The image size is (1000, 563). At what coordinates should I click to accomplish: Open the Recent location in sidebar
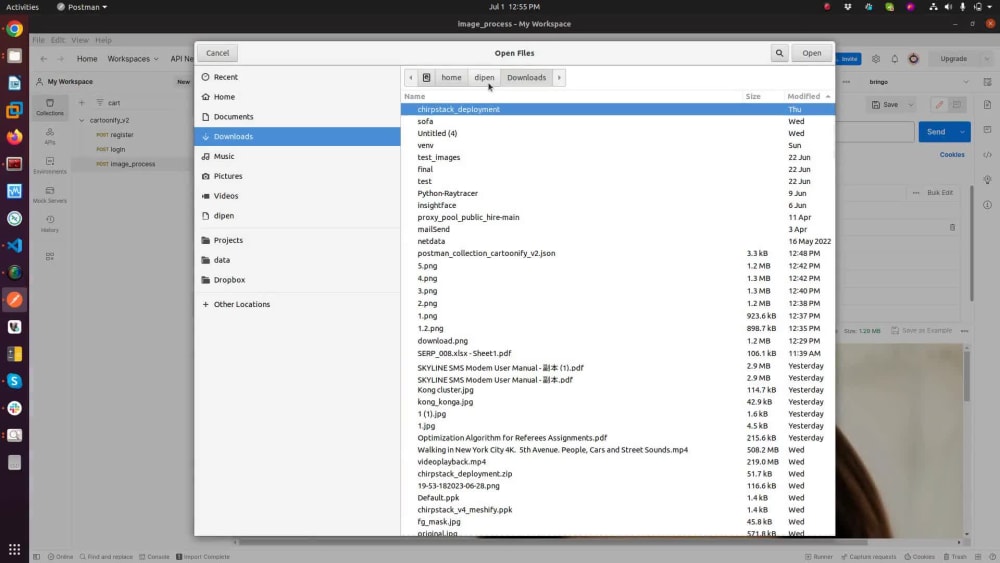297,77
